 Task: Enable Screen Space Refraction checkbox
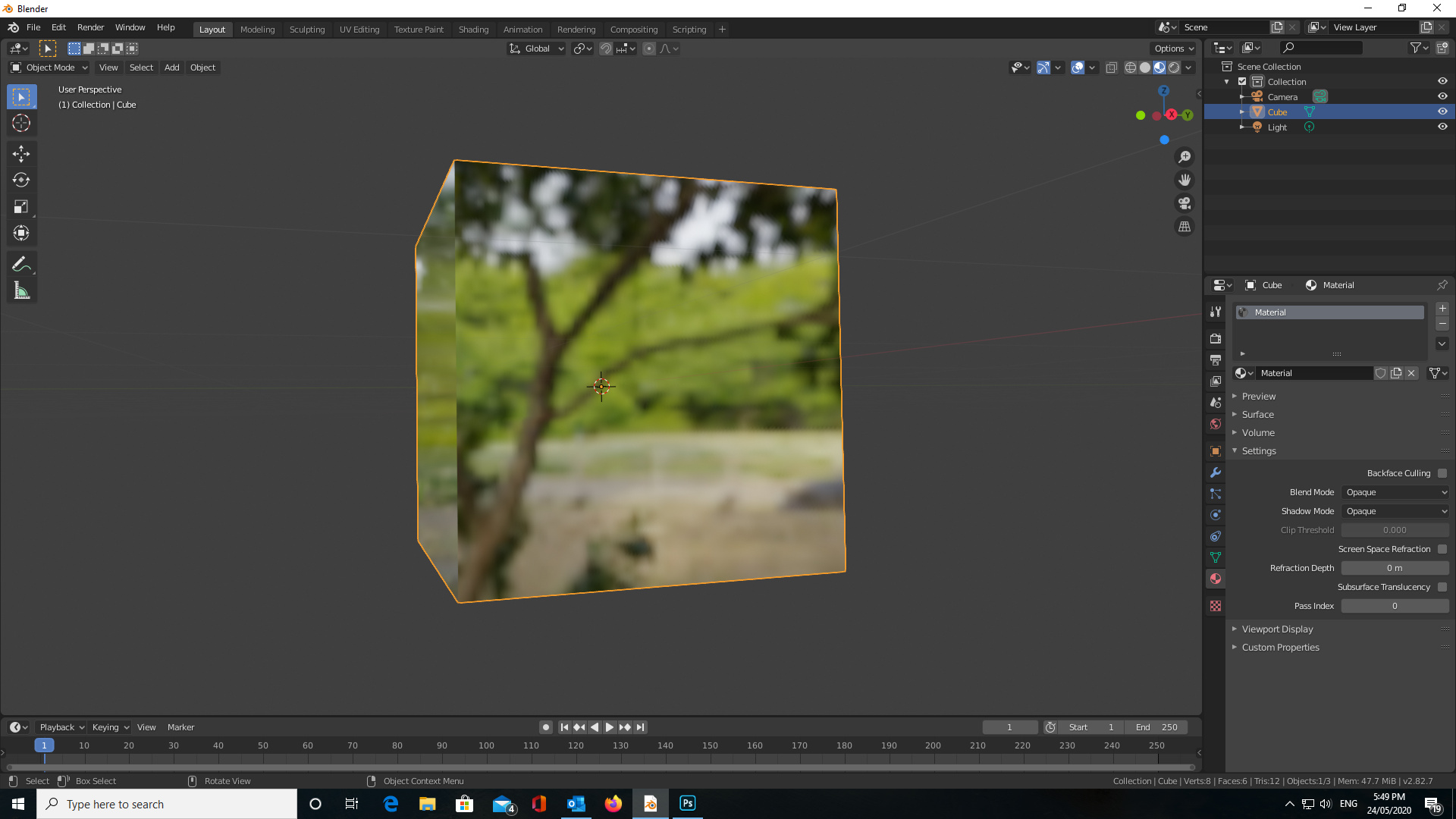click(x=1442, y=549)
